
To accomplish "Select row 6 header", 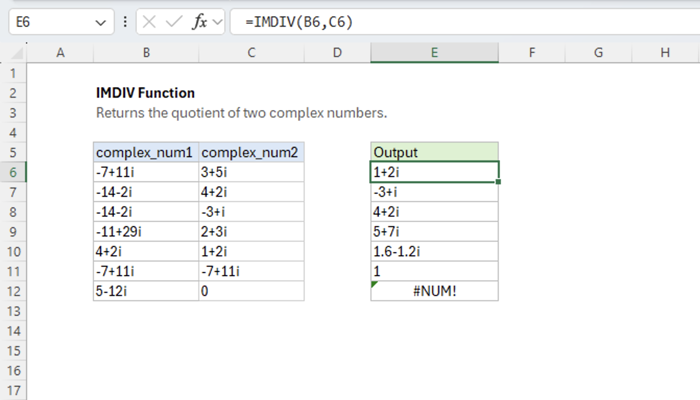I will click(13, 172).
